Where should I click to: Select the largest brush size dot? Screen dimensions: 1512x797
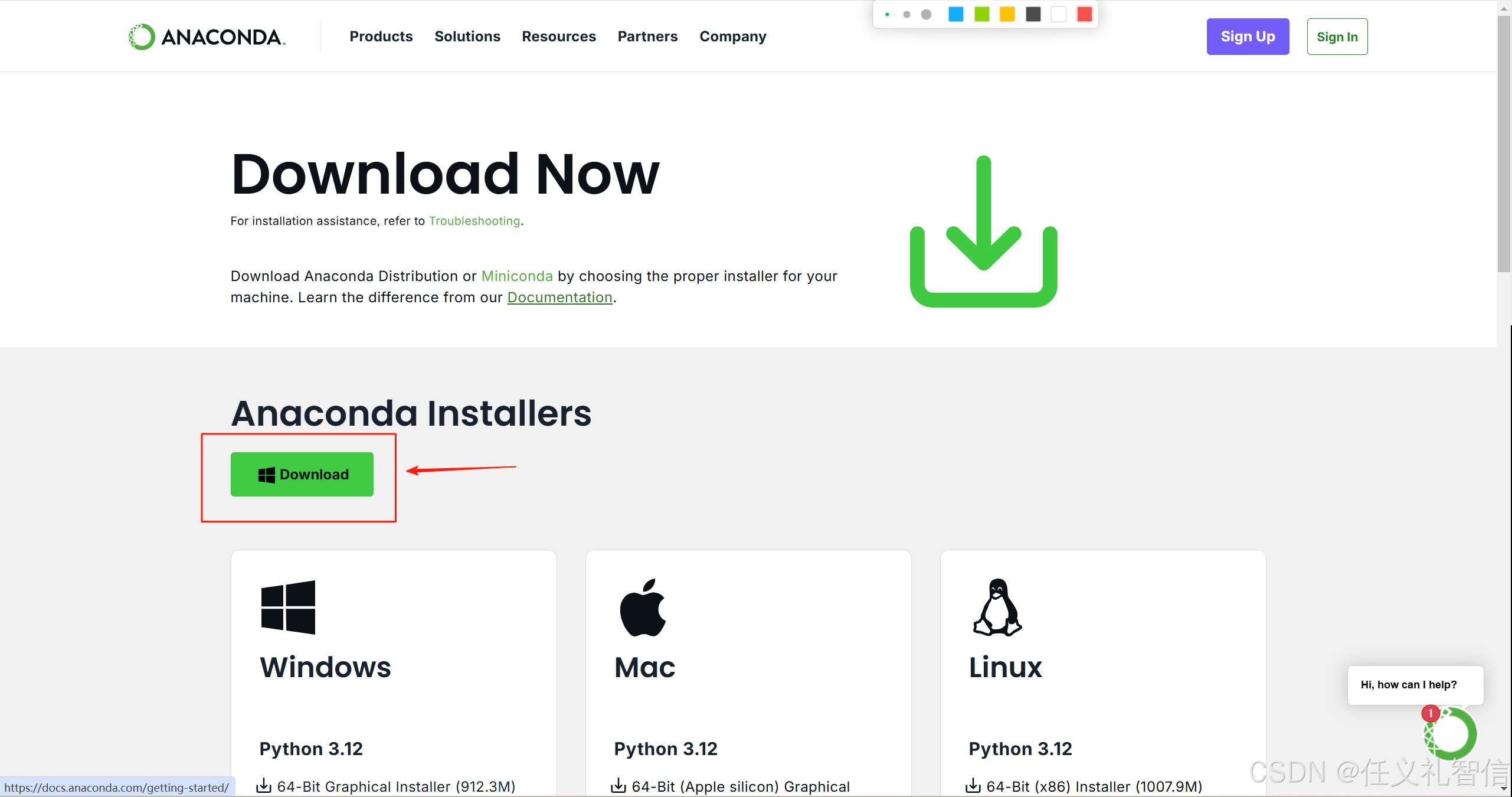(926, 14)
